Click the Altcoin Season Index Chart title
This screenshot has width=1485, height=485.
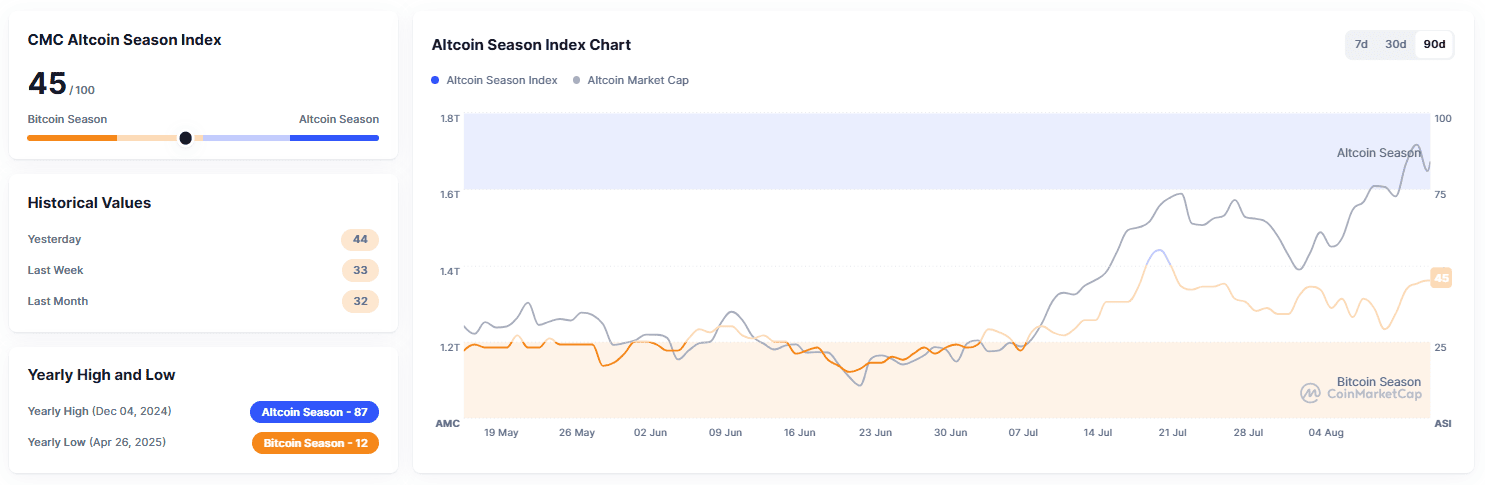point(531,45)
